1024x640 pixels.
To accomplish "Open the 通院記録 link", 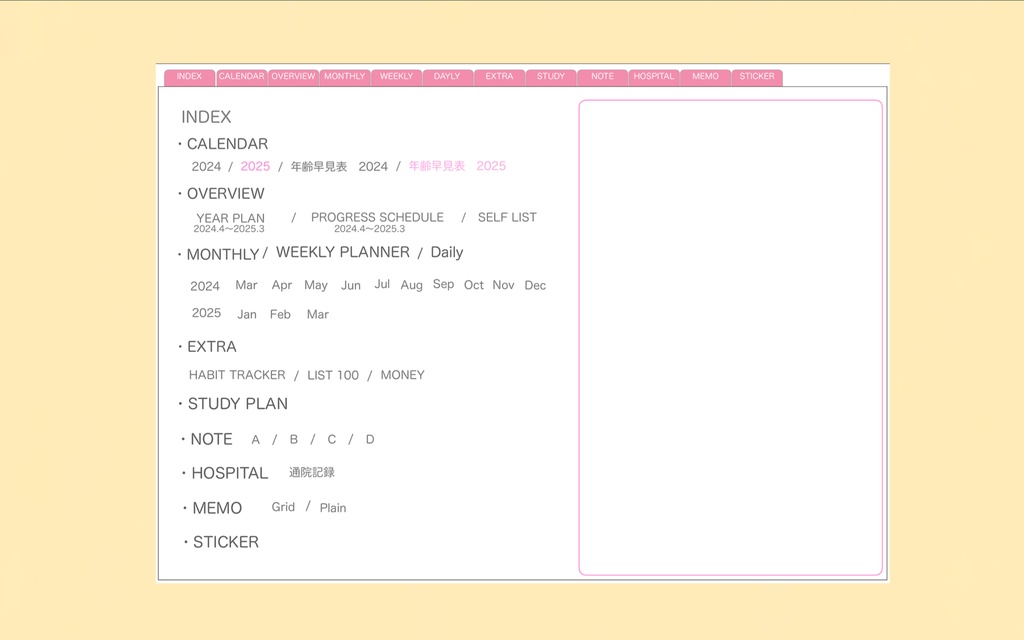I will point(312,472).
